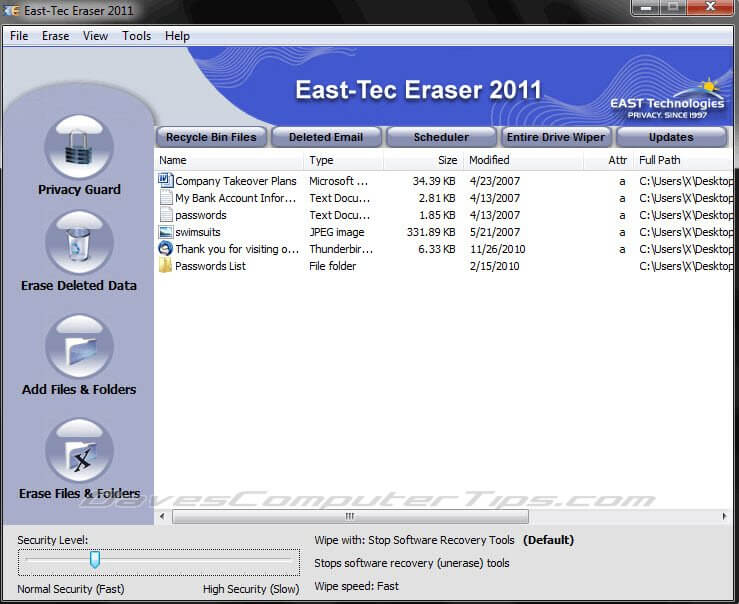
Task: Click the 11/26/2010 modified date
Action: pos(497,249)
